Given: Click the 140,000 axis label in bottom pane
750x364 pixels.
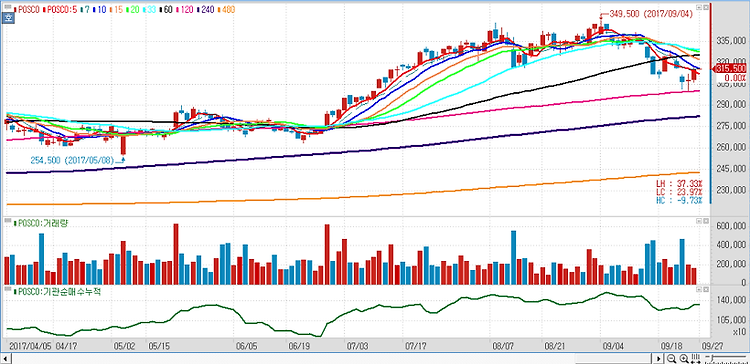Looking at the screenshot, I should (730, 301).
